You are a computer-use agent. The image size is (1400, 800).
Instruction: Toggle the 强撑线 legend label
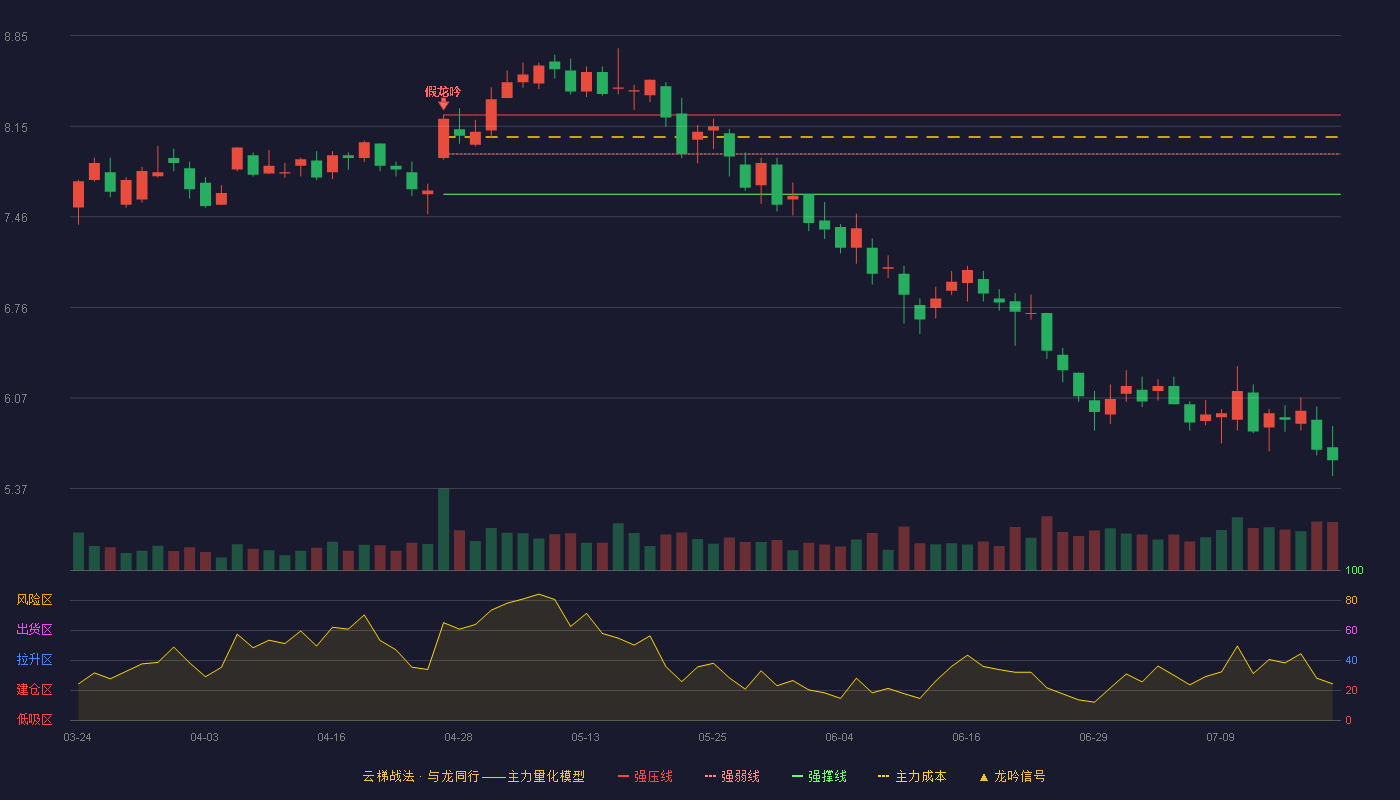pos(827,776)
